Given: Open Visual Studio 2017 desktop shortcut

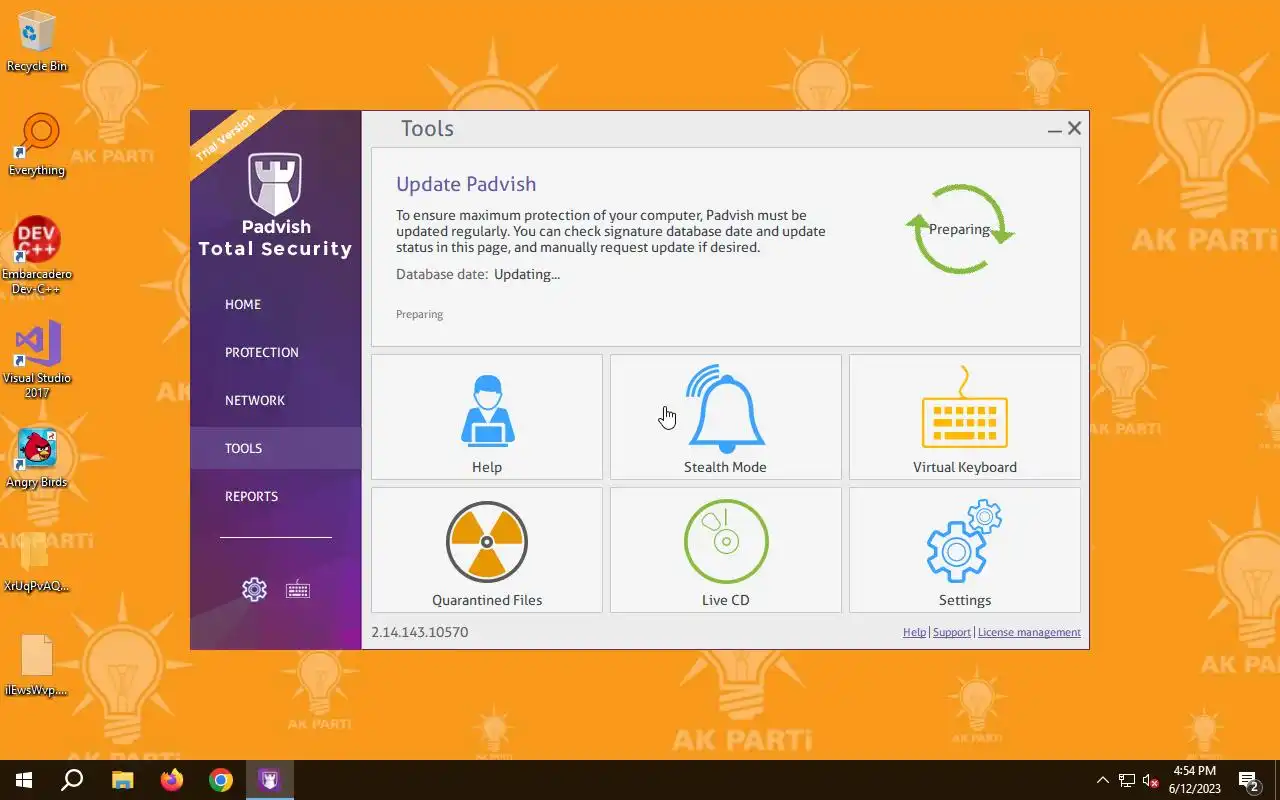Looking at the screenshot, I should click(37, 360).
